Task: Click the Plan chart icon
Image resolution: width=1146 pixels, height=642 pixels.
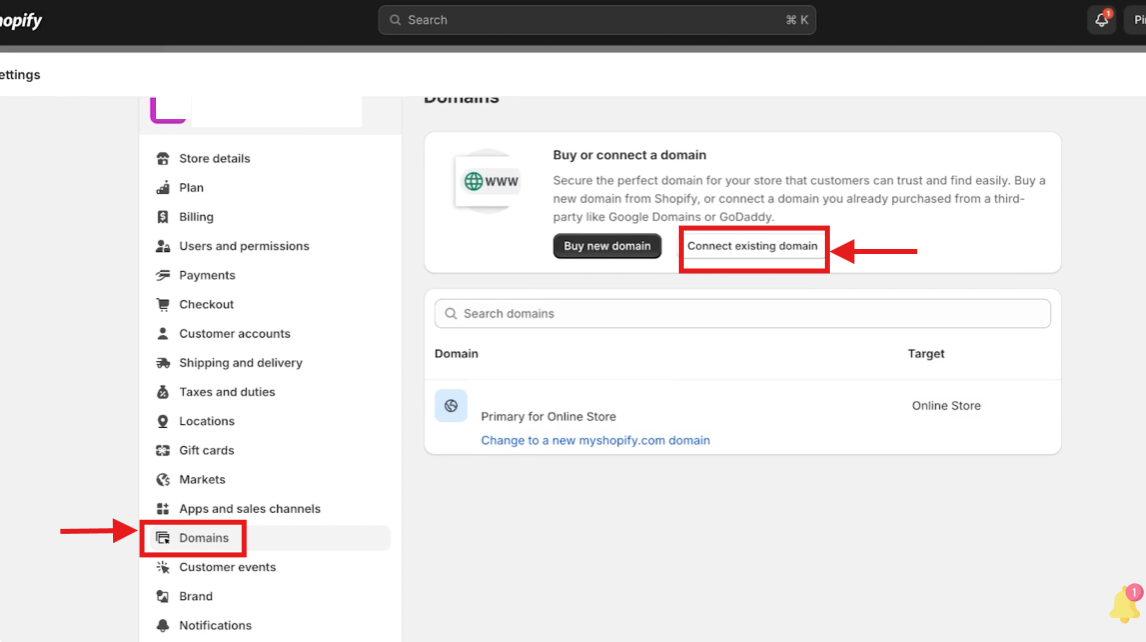Action: (162, 188)
